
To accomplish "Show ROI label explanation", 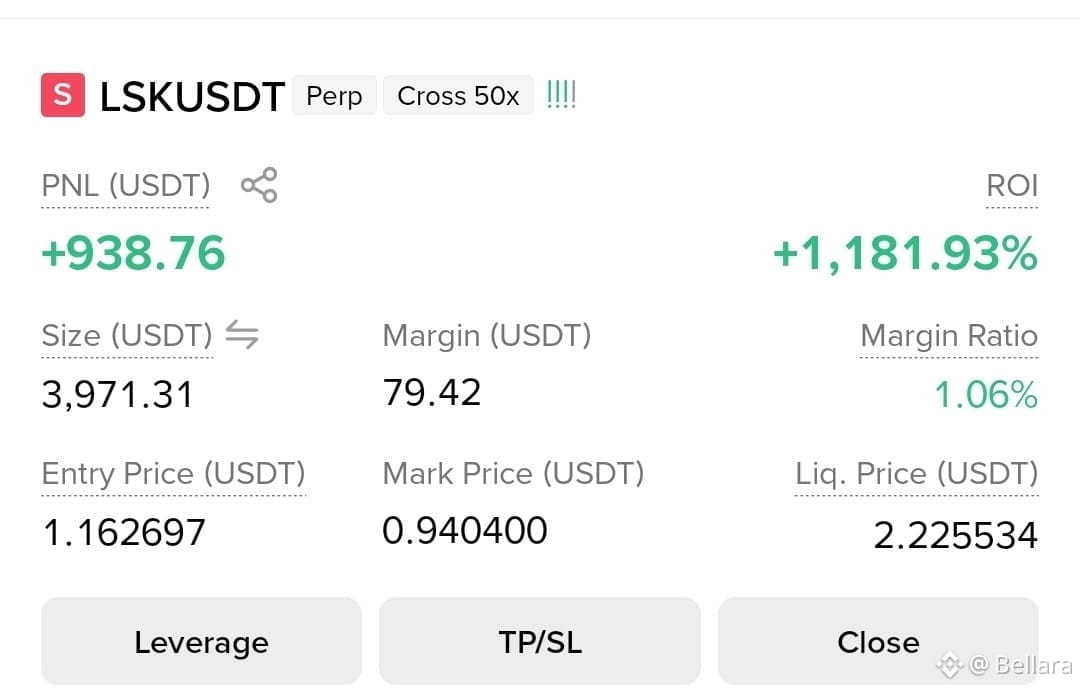I will 1012,186.
